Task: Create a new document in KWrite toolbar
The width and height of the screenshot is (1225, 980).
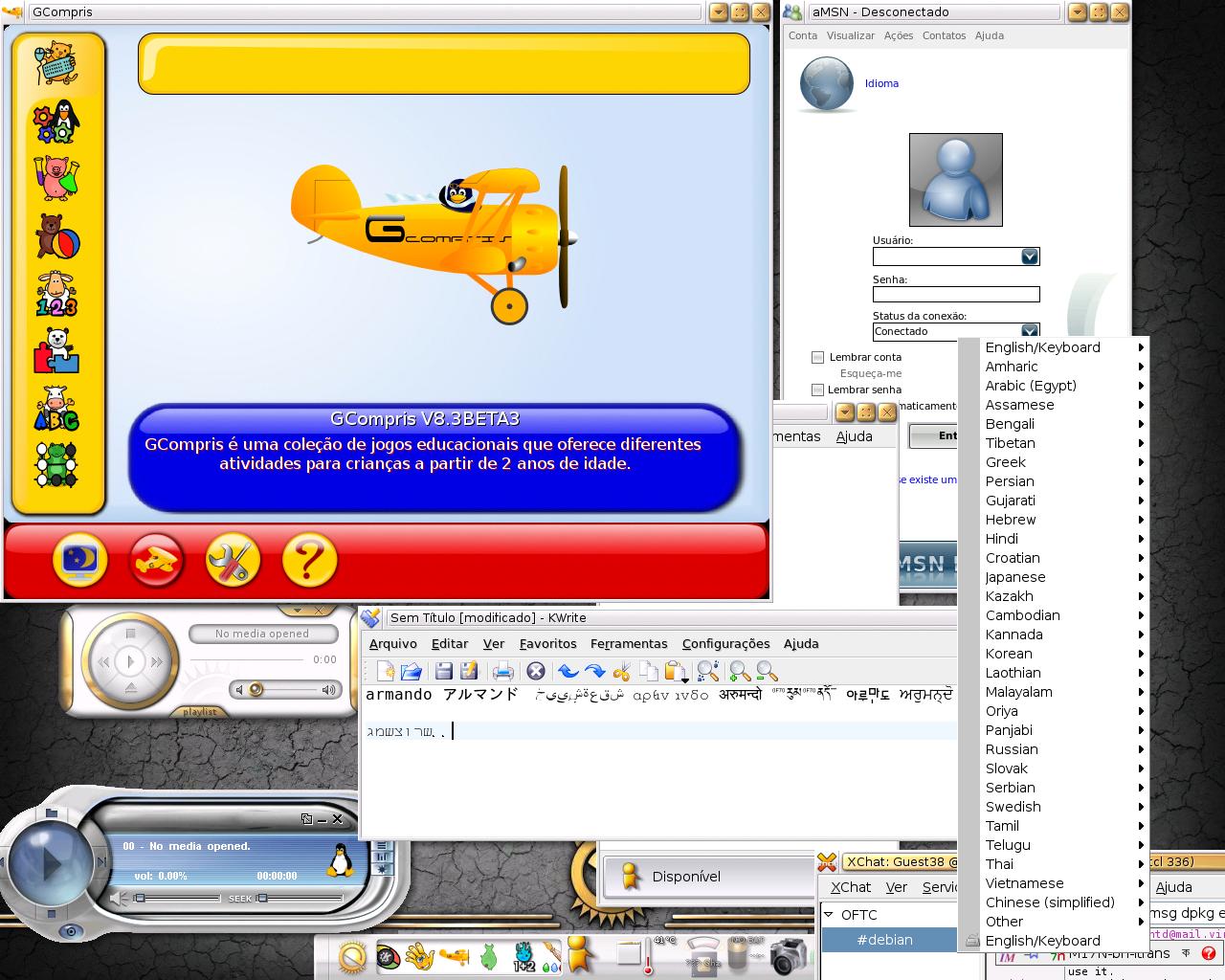Action: [385, 671]
